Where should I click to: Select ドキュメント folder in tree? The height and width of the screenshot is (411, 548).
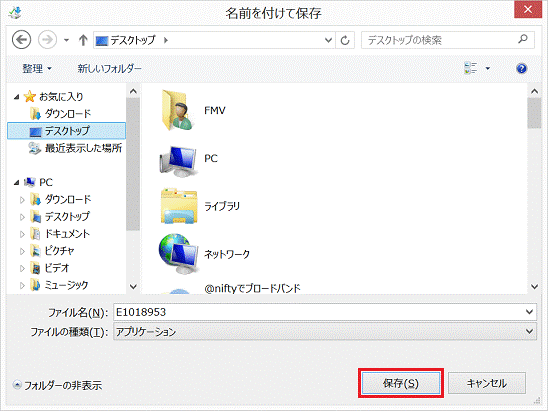(67, 234)
